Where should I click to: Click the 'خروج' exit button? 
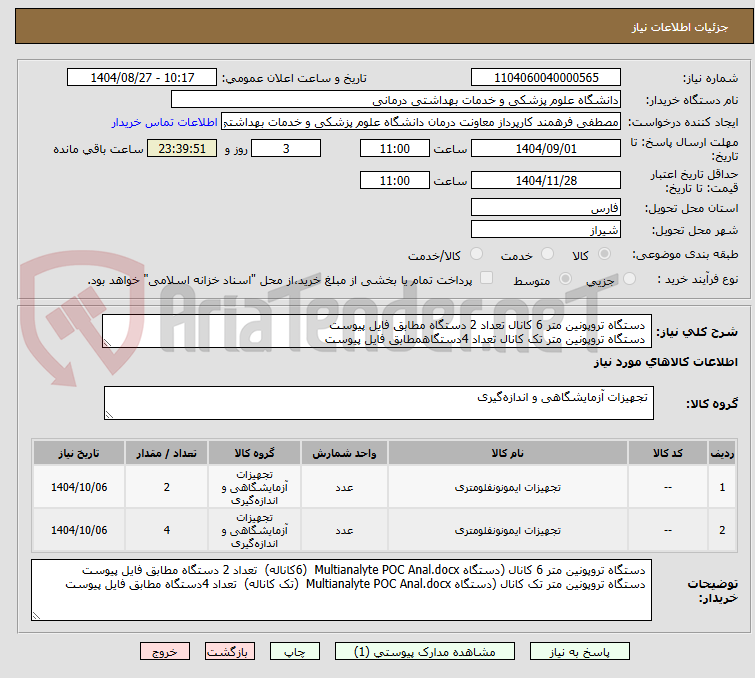tap(165, 651)
